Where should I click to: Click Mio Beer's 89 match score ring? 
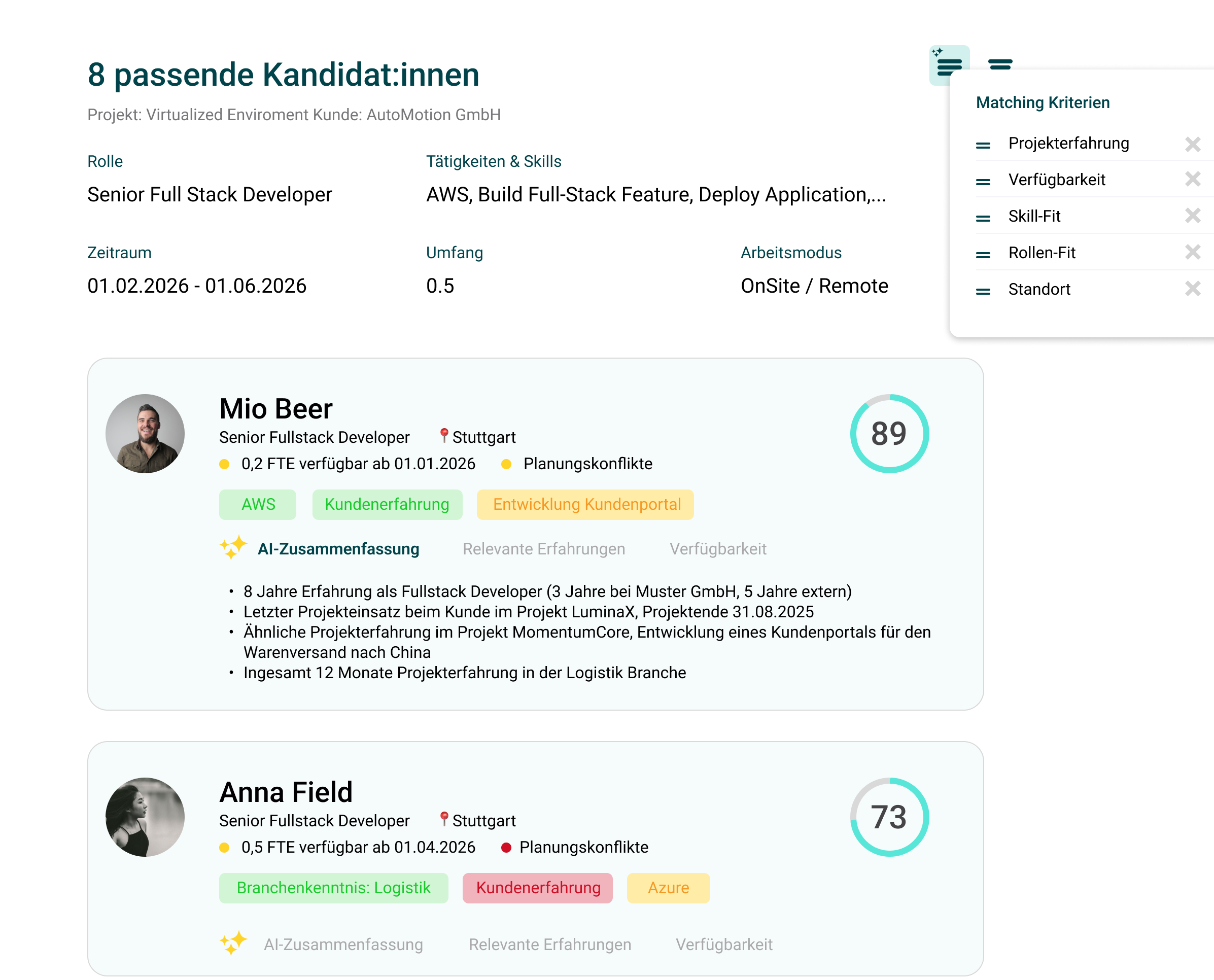(x=889, y=434)
